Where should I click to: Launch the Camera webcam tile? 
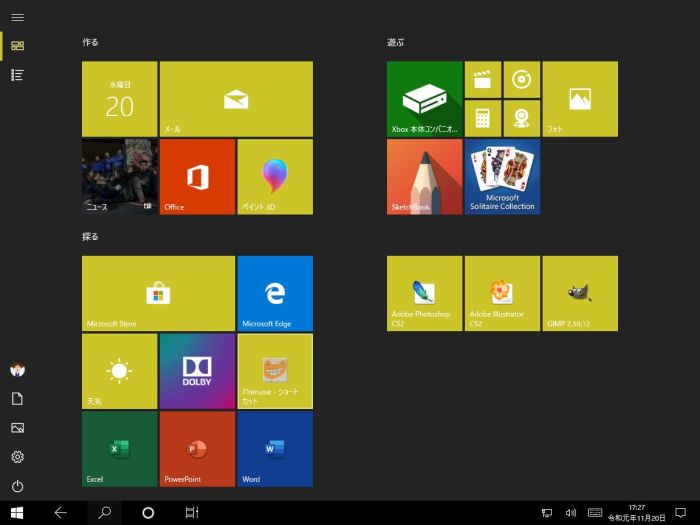point(521,117)
